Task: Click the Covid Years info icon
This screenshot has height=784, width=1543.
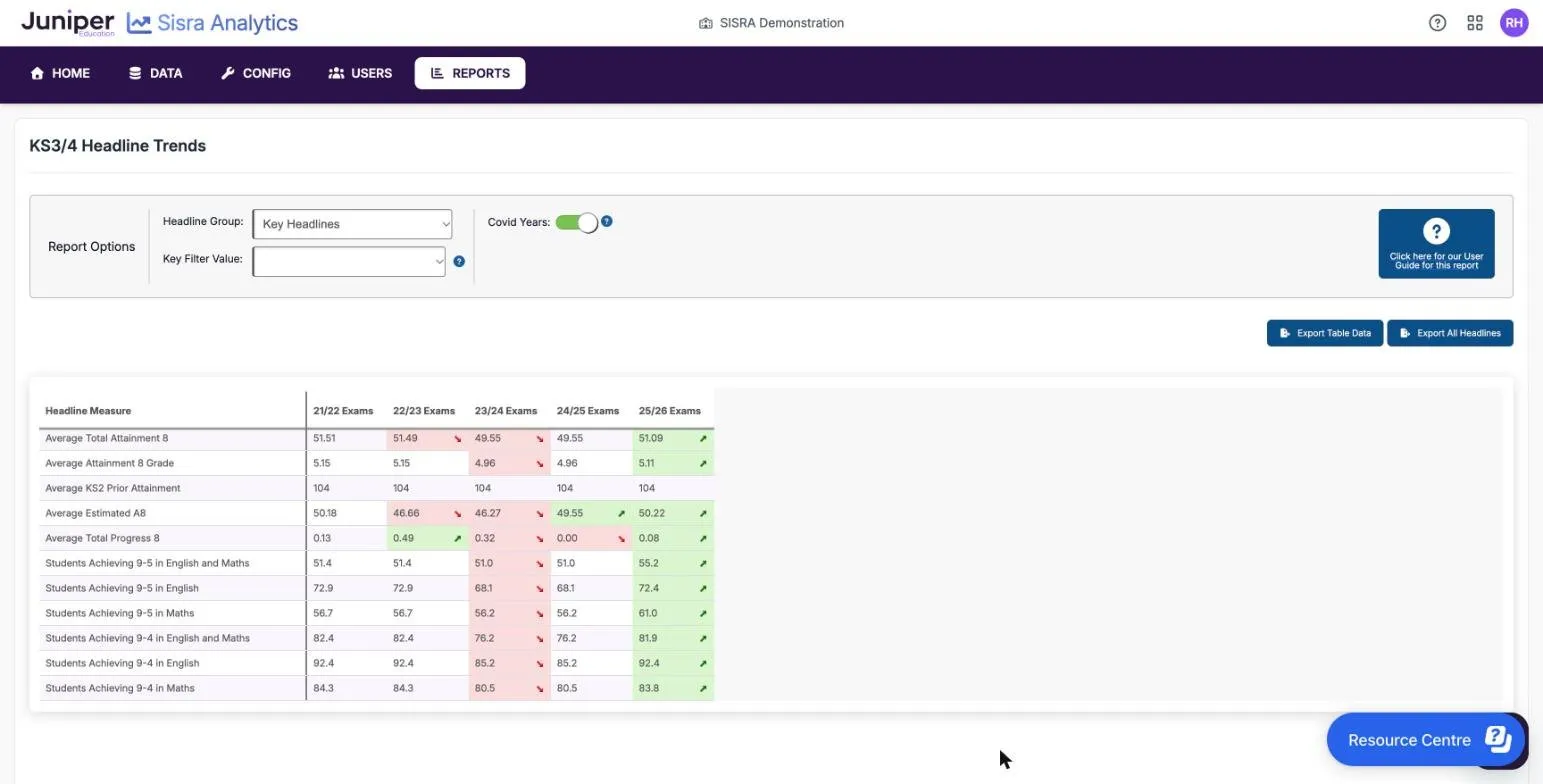Action: [606, 221]
